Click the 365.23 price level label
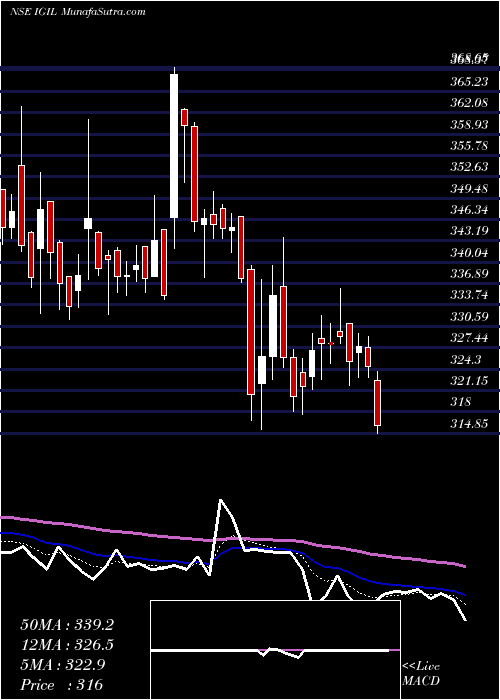500x700 pixels. (x=469, y=82)
